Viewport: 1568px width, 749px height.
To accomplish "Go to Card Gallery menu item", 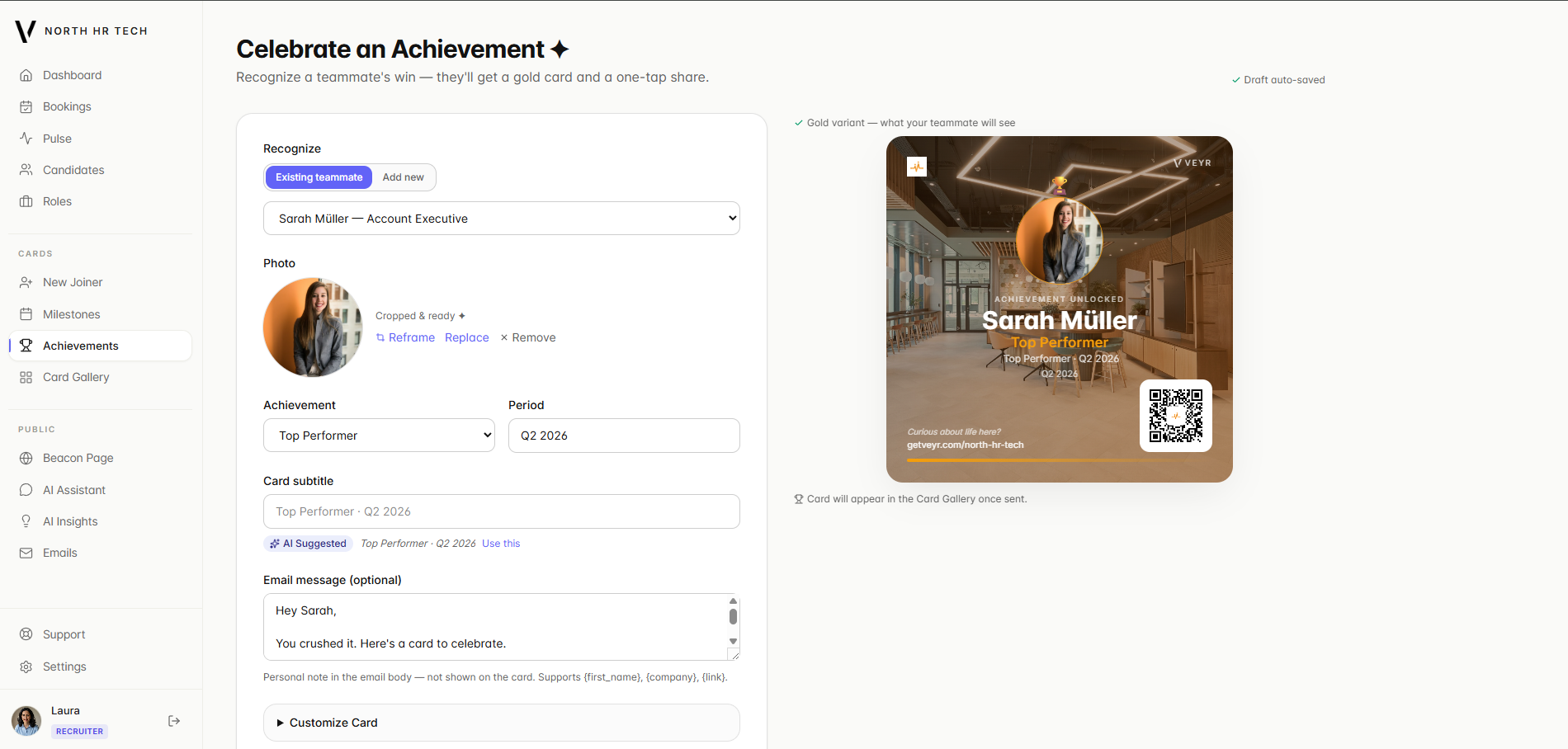I will [100, 377].
